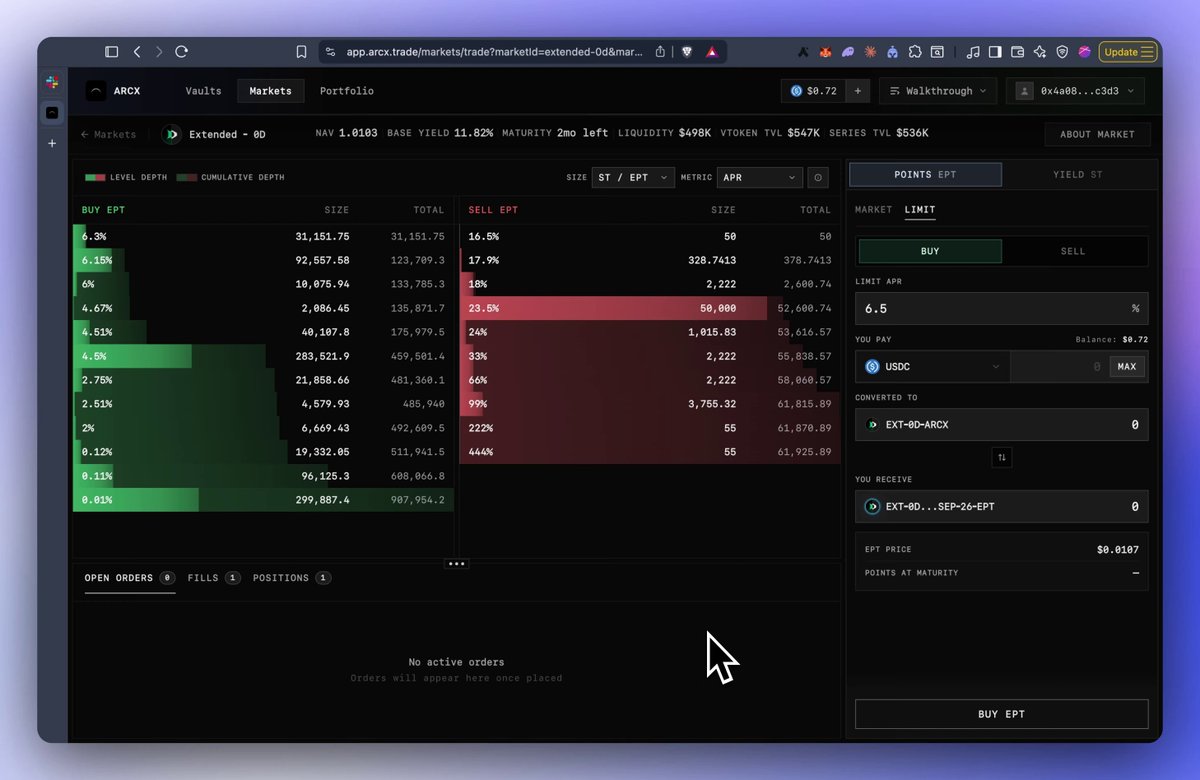Open the browser sidebar panel toggle
This screenshot has width=1200, height=780.
pos(112,52)
